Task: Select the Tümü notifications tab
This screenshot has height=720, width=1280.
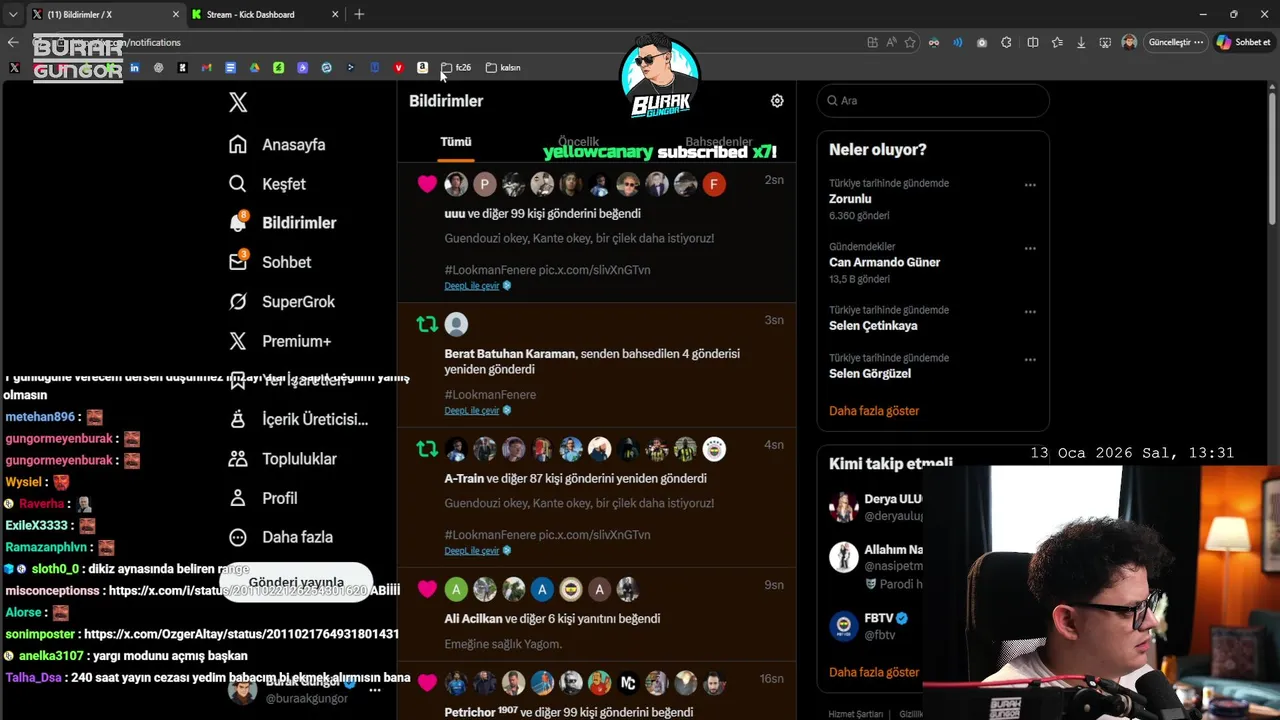Action: pos(456,142)
